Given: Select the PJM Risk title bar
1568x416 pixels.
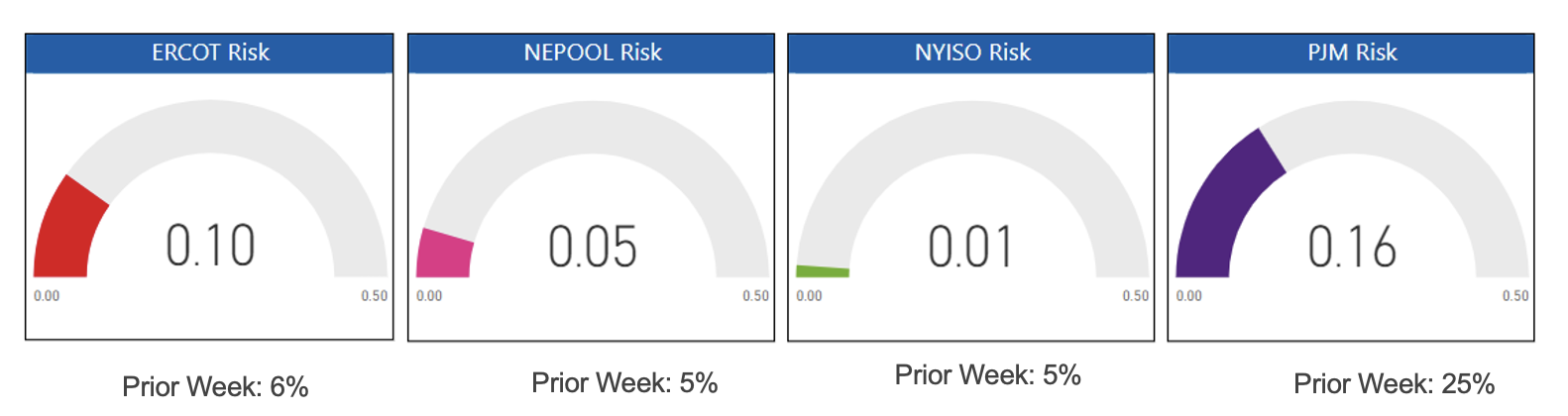Looking at the screenshot, I should (x=1351, y=52).
